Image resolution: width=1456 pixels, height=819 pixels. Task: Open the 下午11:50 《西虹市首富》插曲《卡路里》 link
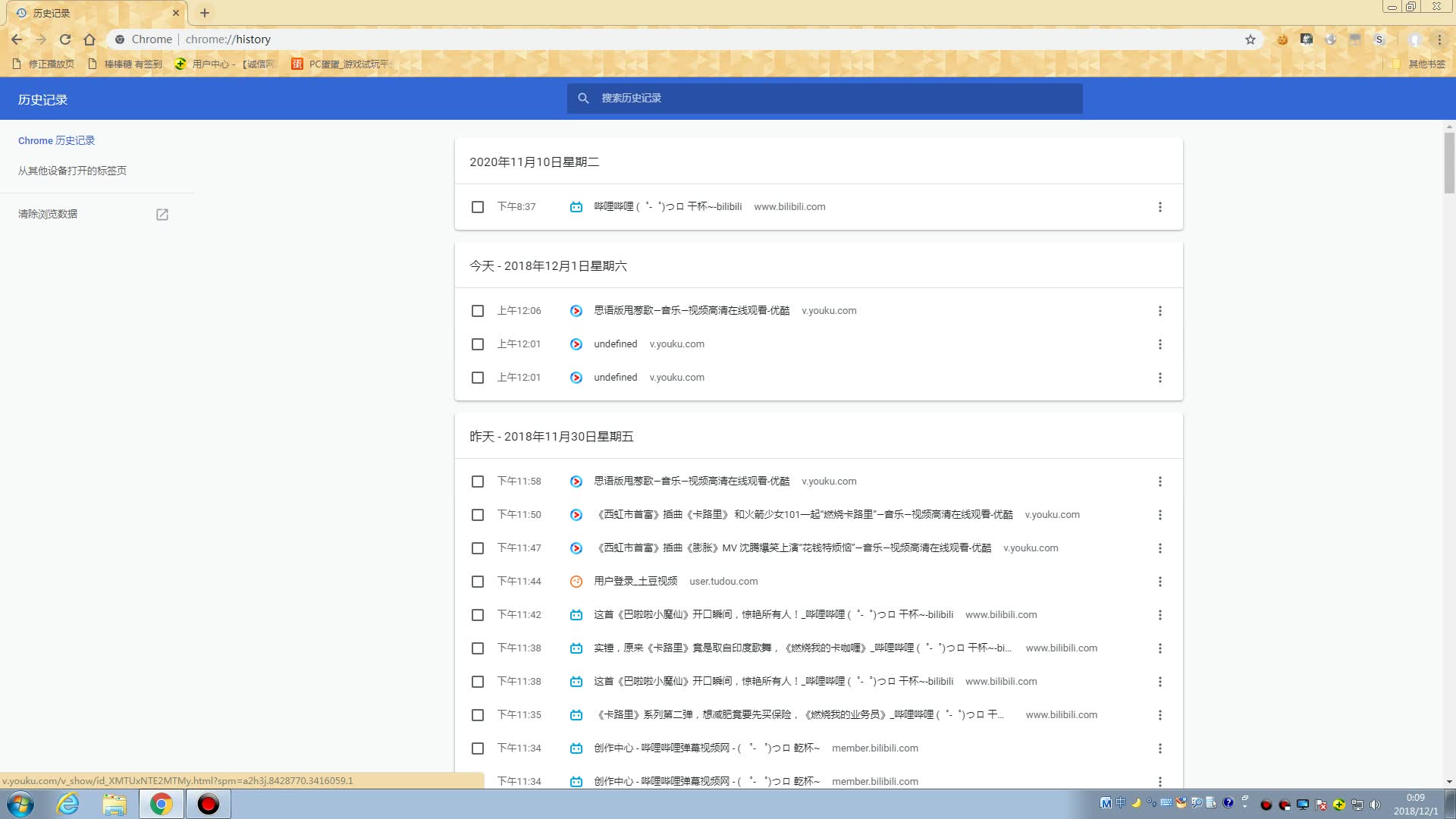click(804, 515)
